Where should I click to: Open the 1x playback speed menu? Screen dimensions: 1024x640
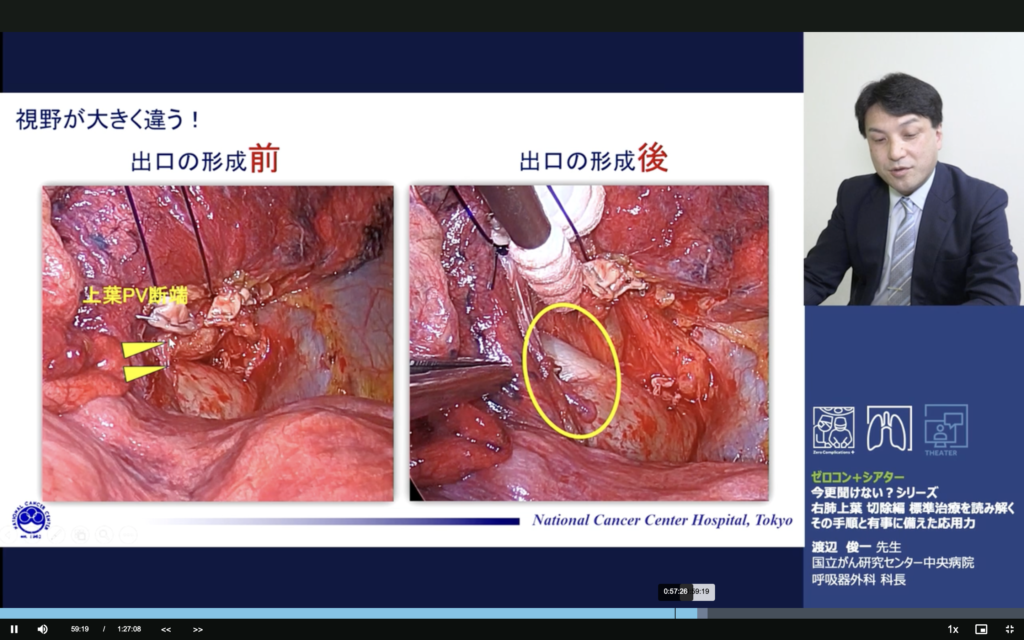(x=952, y=629)
